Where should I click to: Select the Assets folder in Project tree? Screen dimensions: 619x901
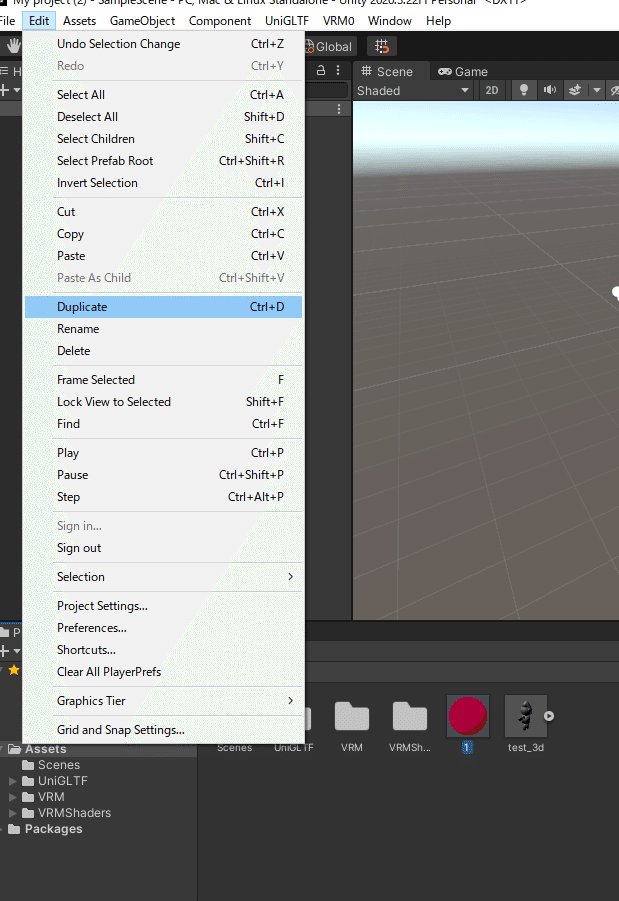tap(45, 749)
